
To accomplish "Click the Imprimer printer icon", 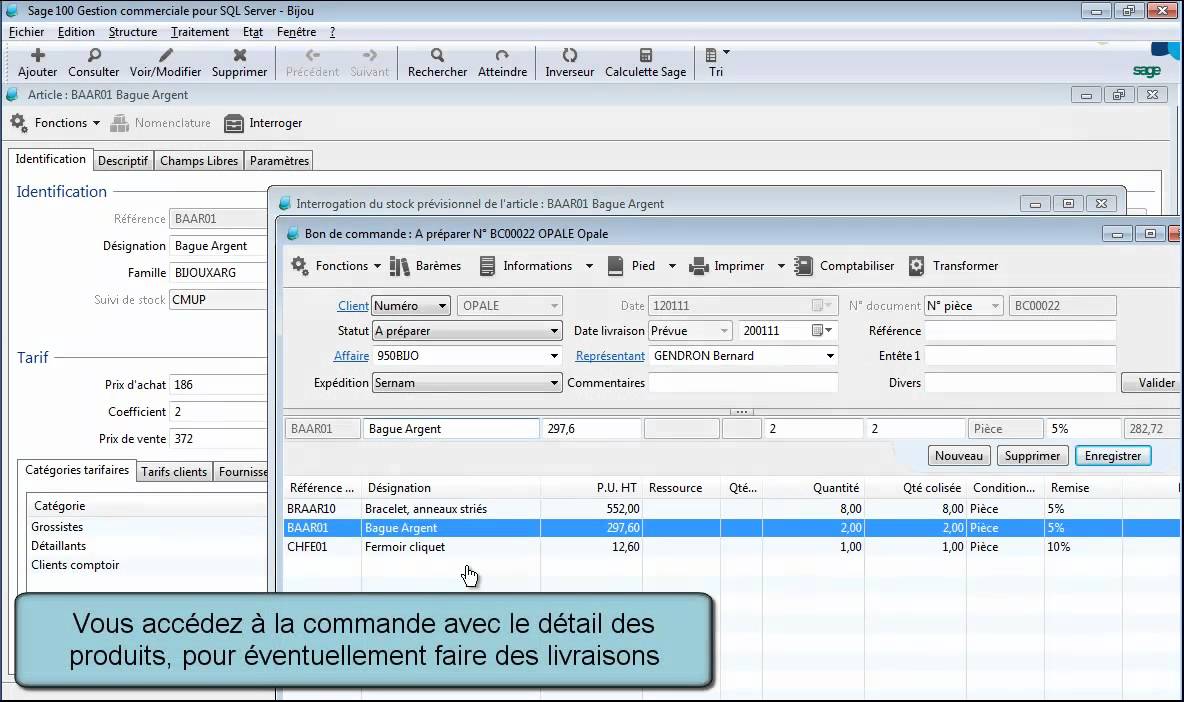I will 698,266.
